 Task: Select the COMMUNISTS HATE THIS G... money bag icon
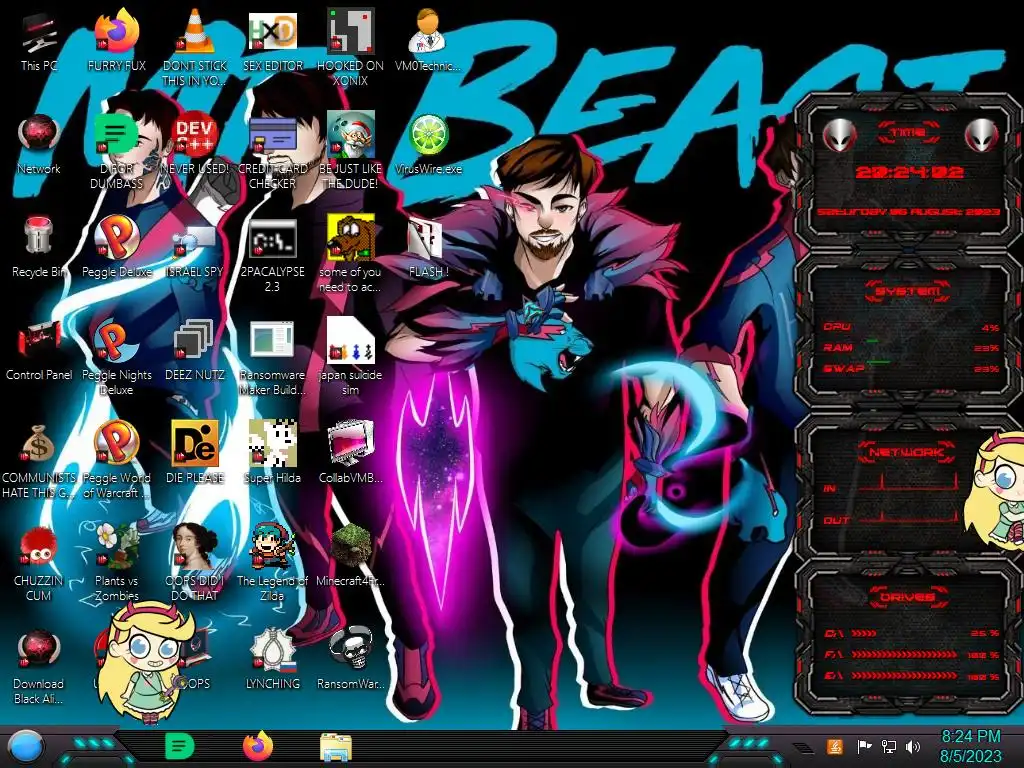pyautogui.click(x=39, y=460)
